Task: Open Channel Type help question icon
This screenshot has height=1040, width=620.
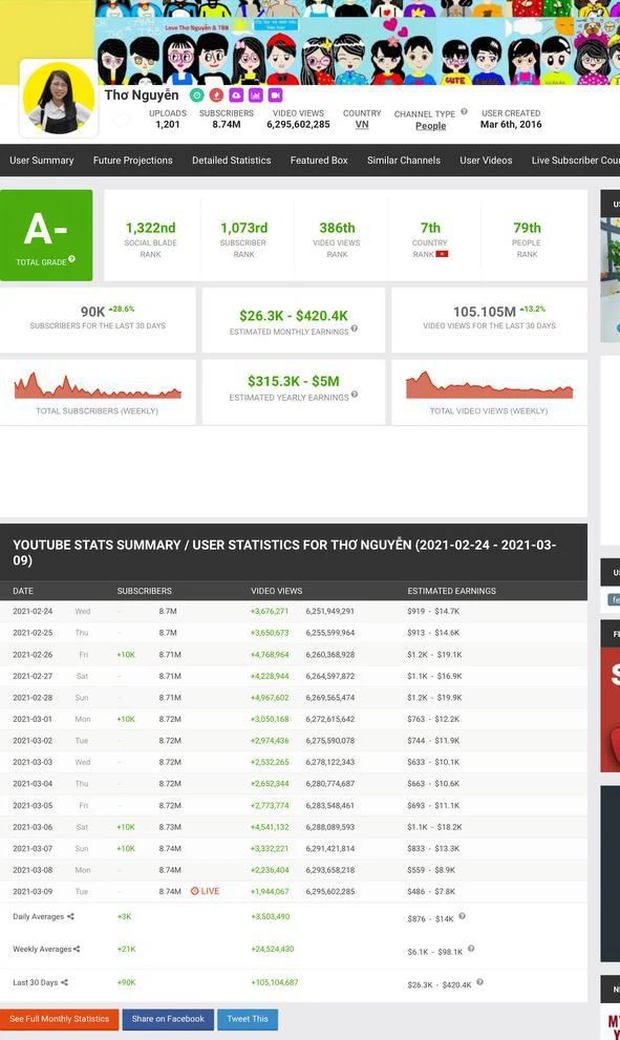Action: [464, 111]
